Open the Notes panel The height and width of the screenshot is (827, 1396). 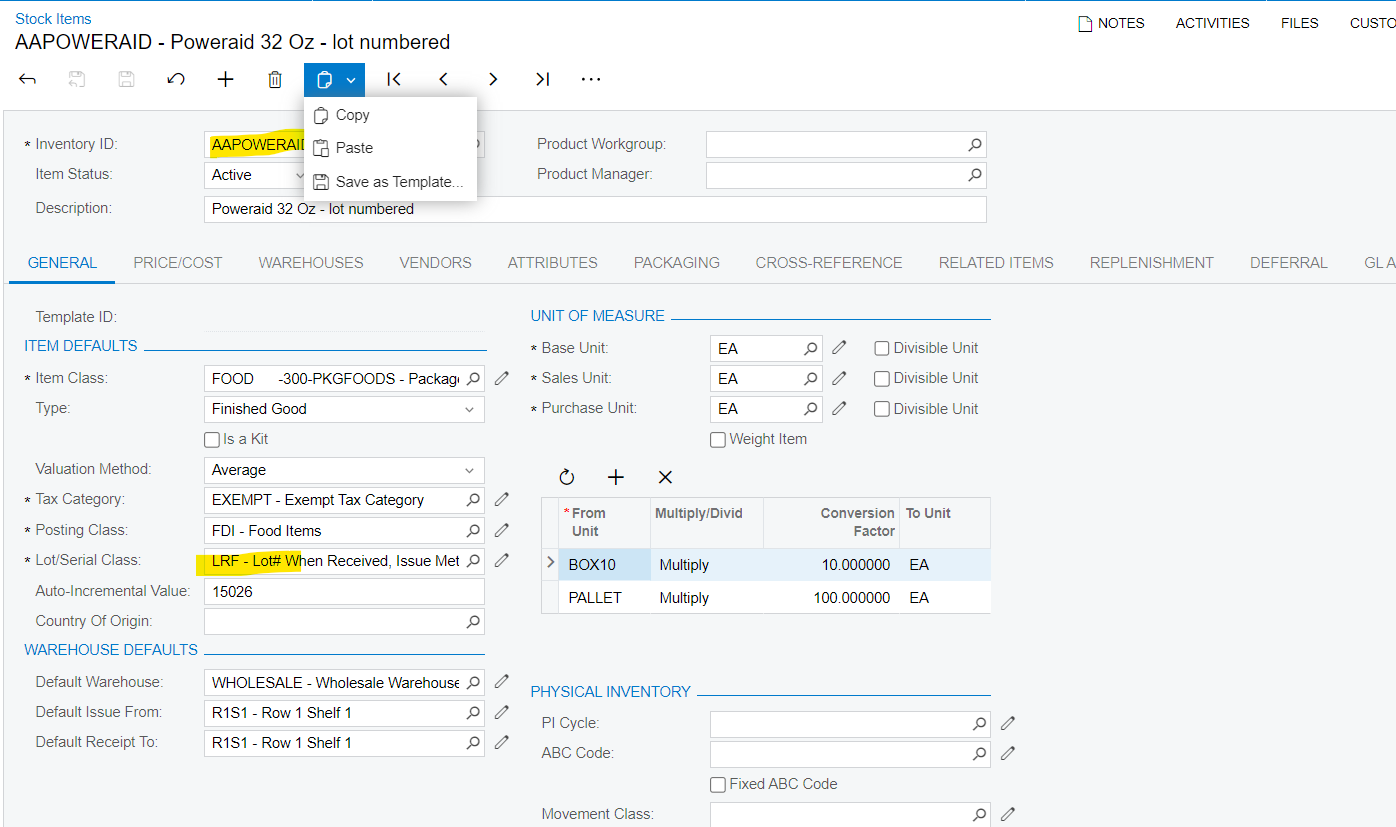coord(1111,23)
